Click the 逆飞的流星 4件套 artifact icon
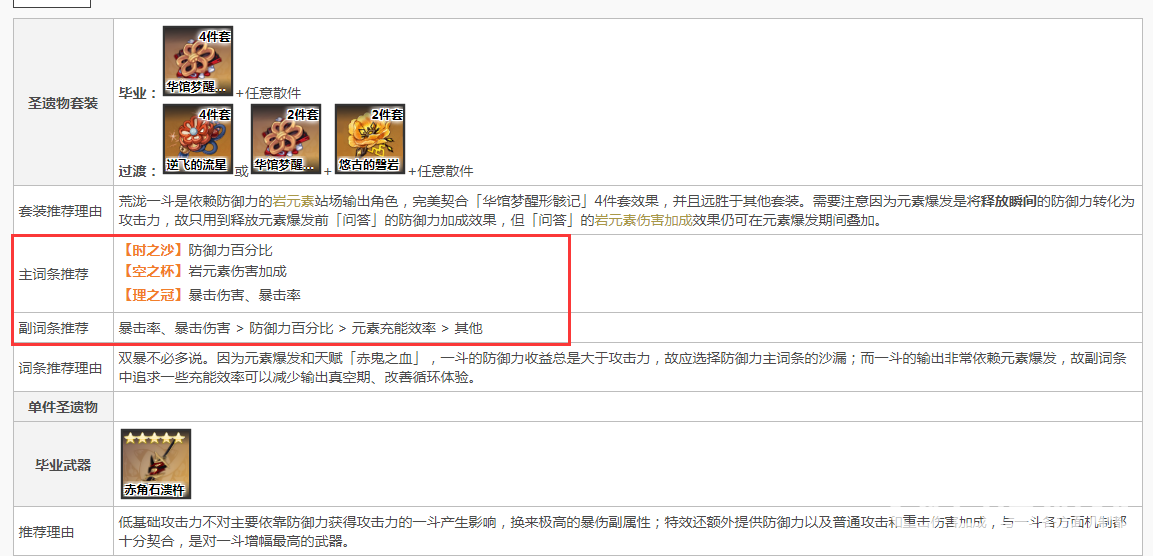Screen dimensions: 1153x556 coord(198,140)
